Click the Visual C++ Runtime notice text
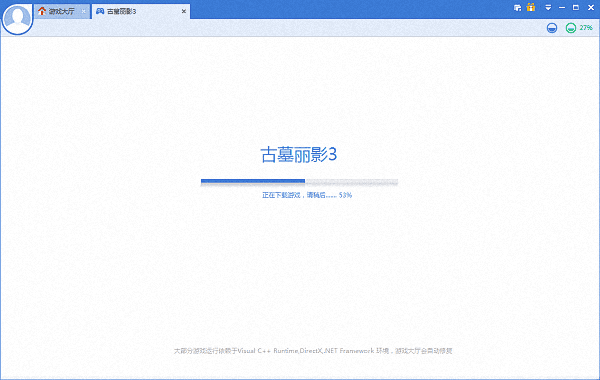 tap(313, 351)
